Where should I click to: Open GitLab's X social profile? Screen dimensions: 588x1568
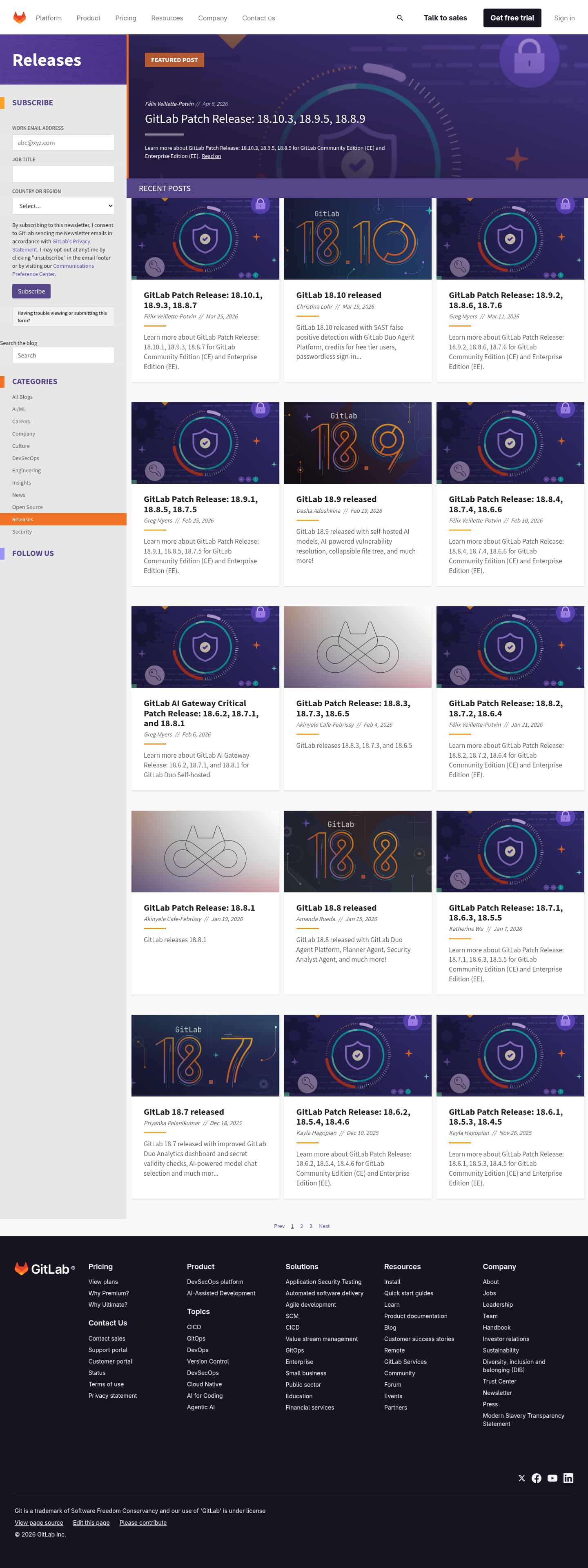pyautogui.click(x=522, y=1478)
